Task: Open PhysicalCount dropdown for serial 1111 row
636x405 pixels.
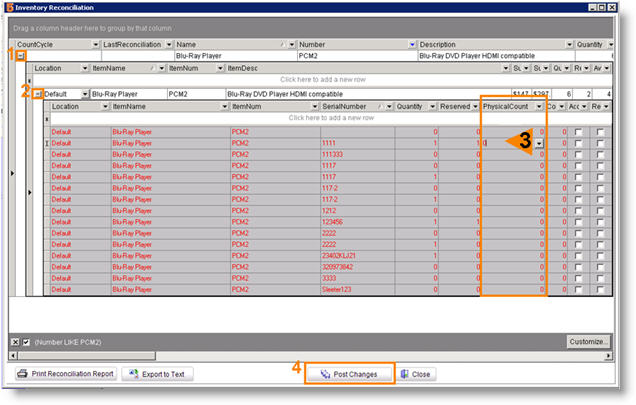Action: pos(539,144)
